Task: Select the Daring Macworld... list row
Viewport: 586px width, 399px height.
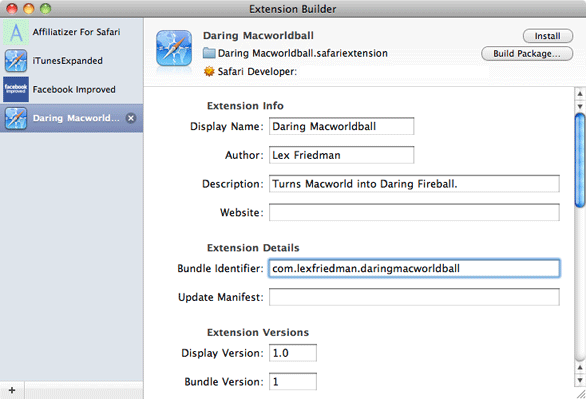Action: [x=71, y=118]
